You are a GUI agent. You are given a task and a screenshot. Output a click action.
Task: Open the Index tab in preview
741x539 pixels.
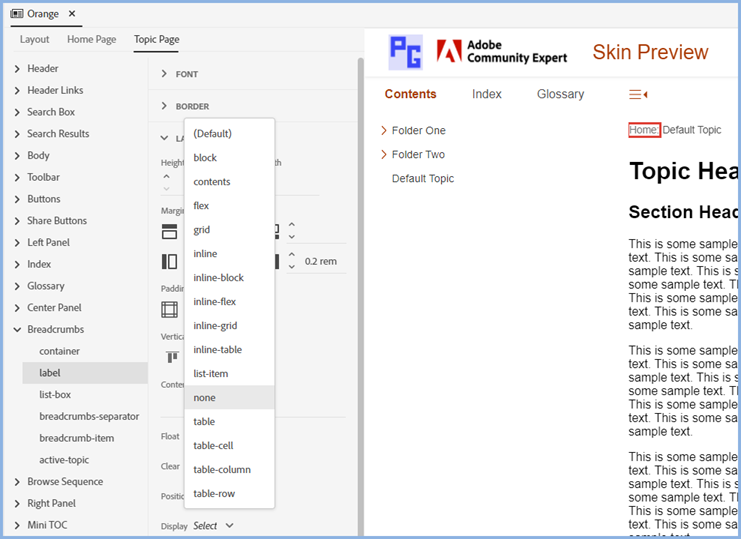click(x=487, y=94)
